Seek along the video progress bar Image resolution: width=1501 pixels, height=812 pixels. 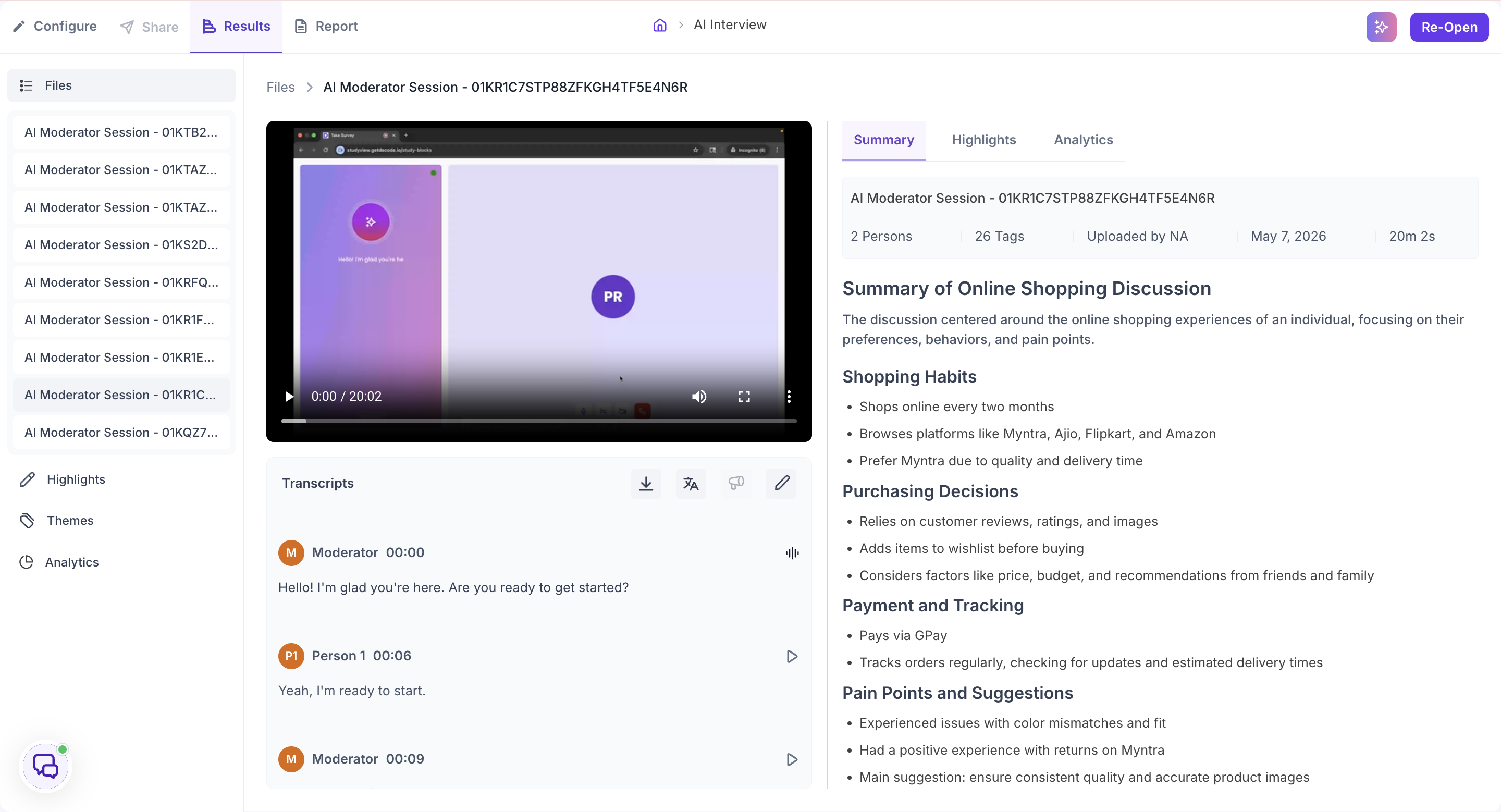pyautogui.click(x=539, y=421)
